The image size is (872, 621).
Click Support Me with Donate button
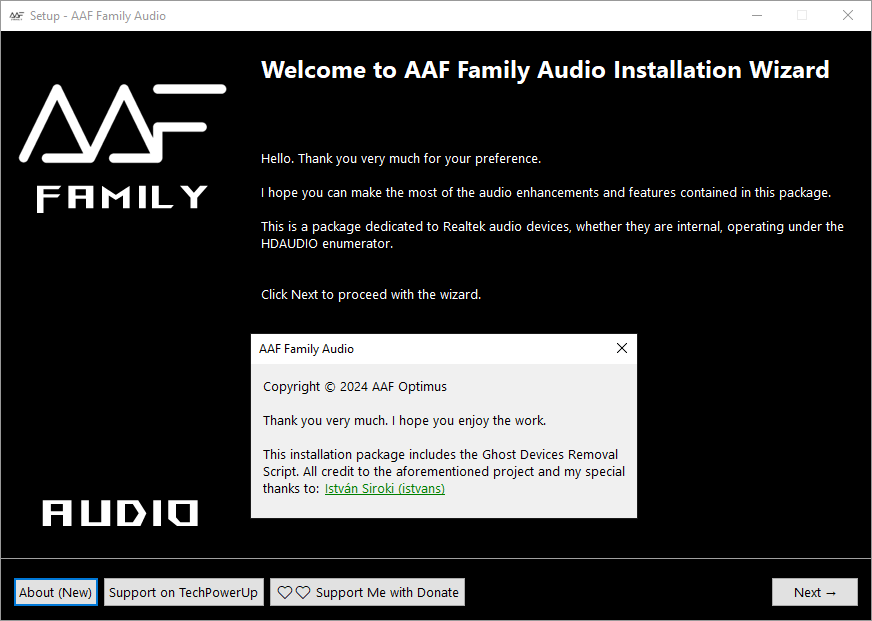tap(368, 592)
